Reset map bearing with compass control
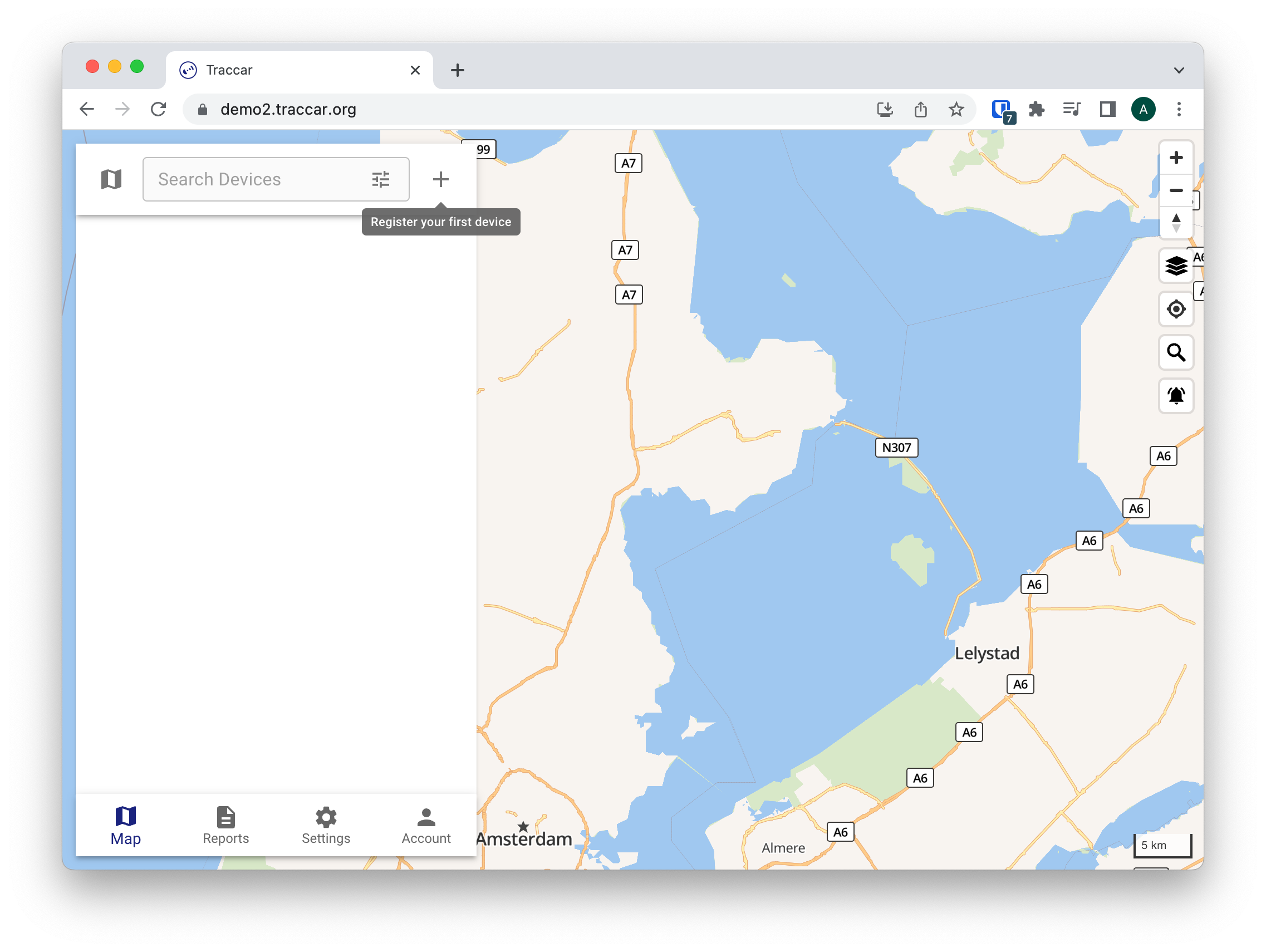Image resolution: width=1266 pixels, height=952 pixels. [1176, 223]
